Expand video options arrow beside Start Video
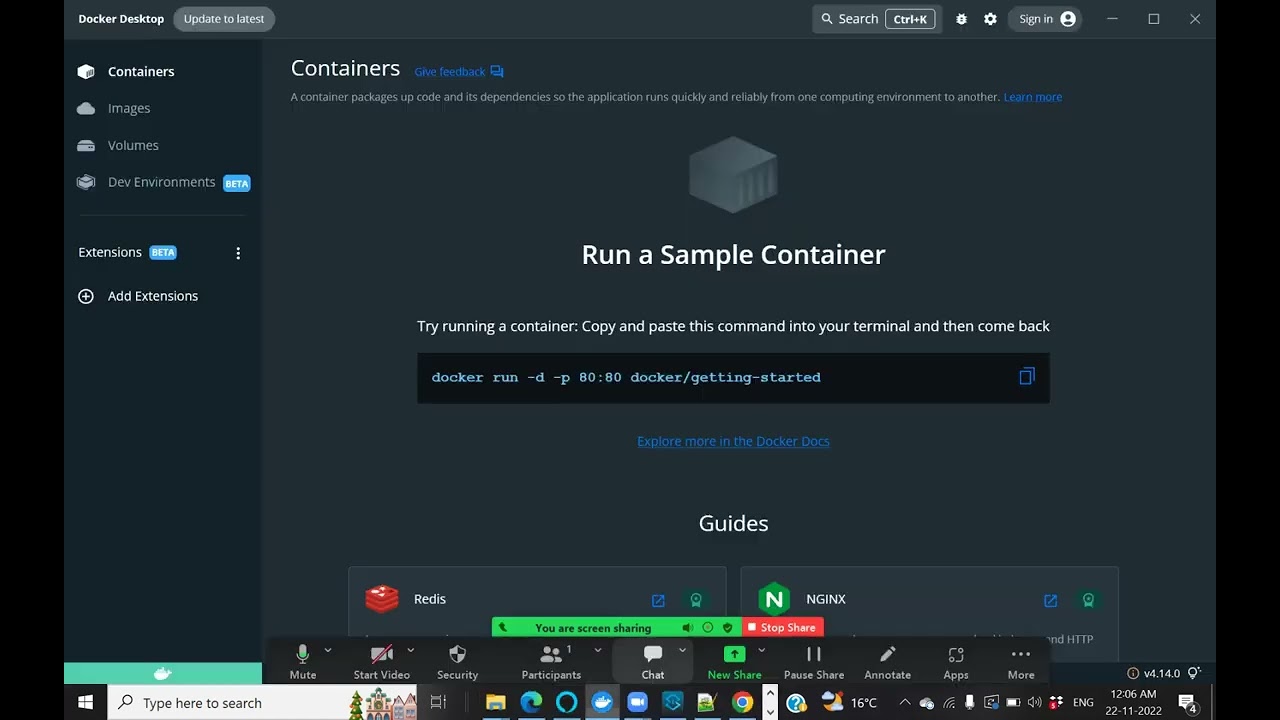This screenshot has width=1280, height=720. pos(411,650)
